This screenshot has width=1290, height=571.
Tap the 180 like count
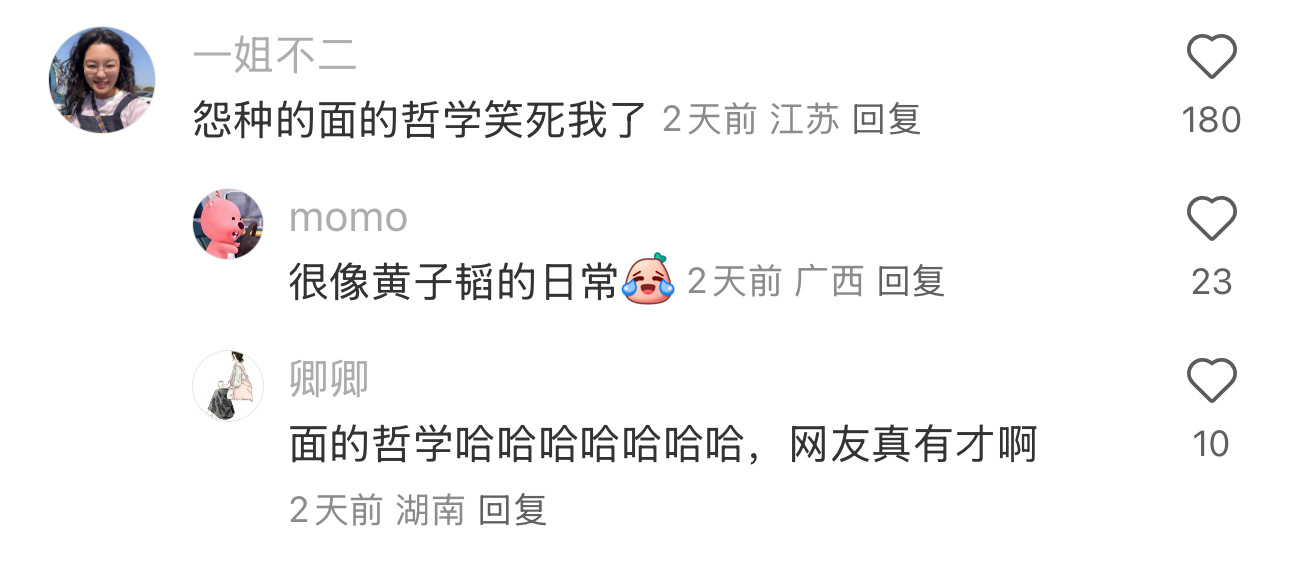[x=1211, y=120]
